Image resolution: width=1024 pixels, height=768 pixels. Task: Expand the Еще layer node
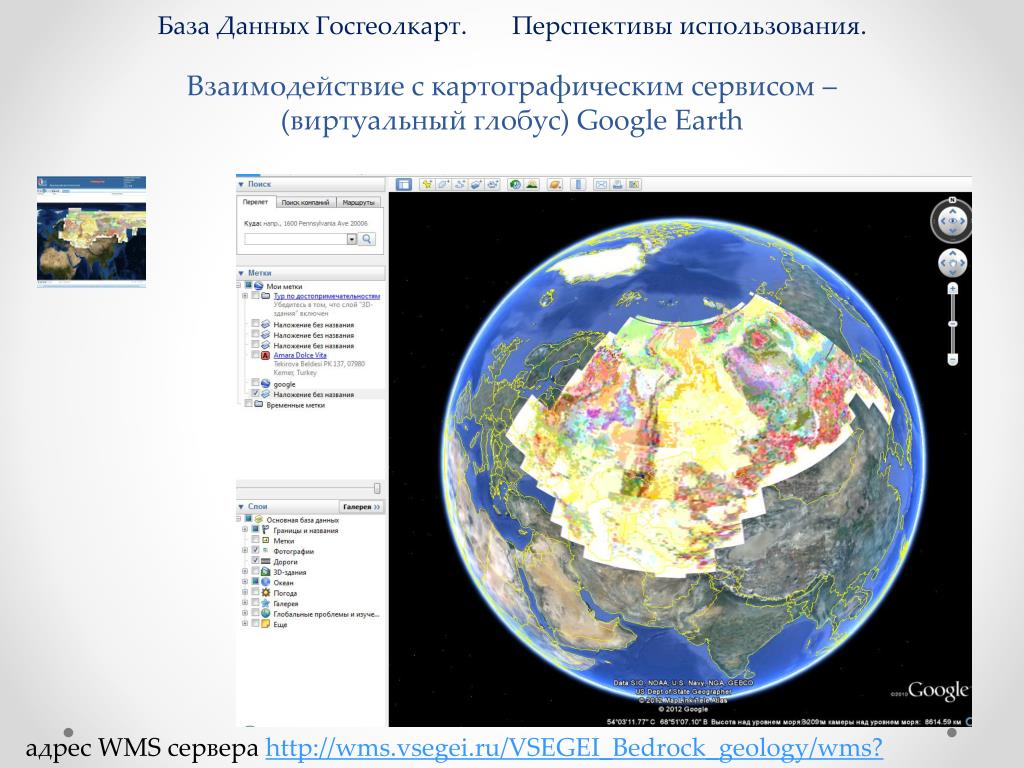245,624
